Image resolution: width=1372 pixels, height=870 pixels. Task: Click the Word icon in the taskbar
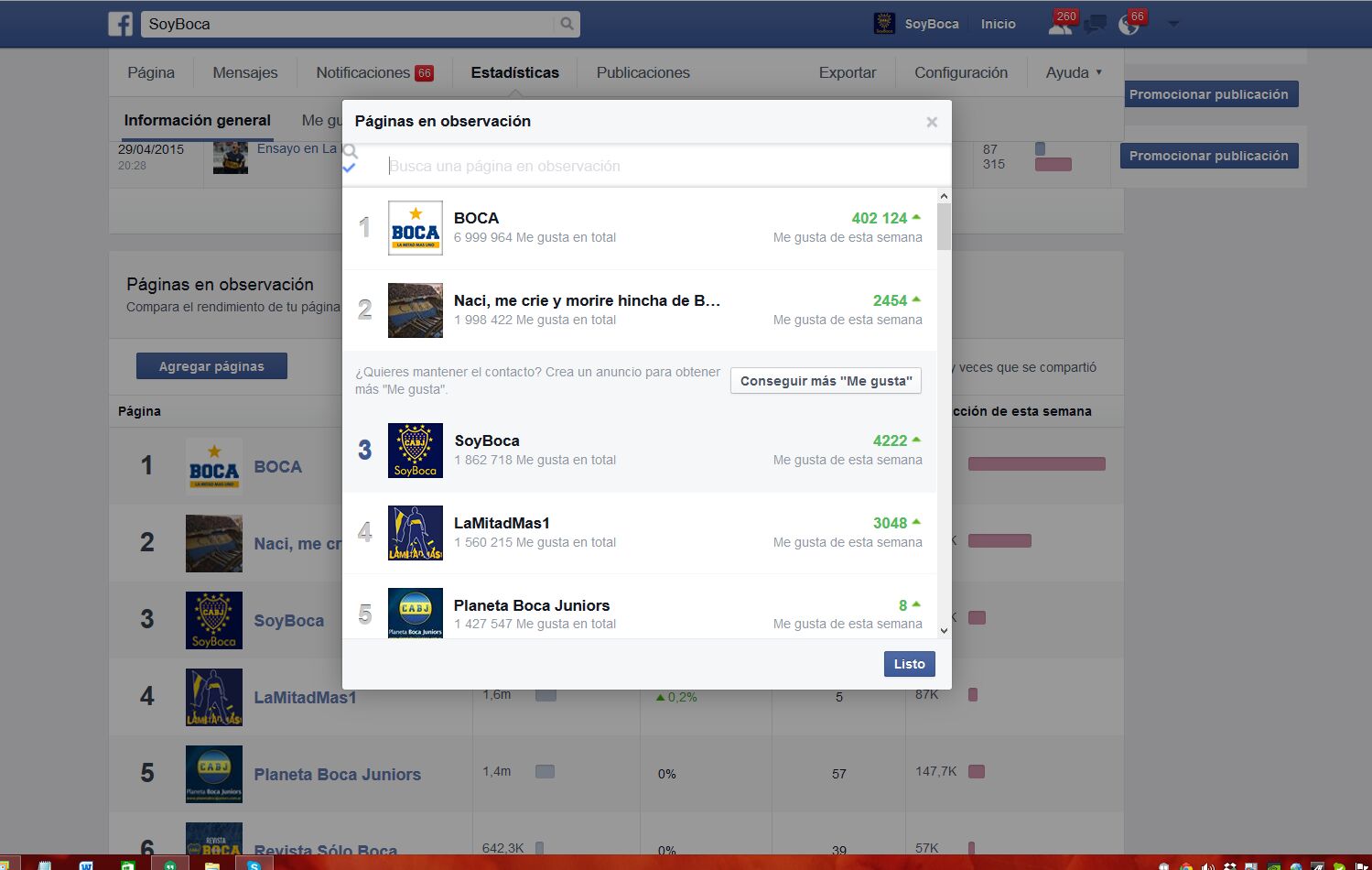[x=86, y=865]
